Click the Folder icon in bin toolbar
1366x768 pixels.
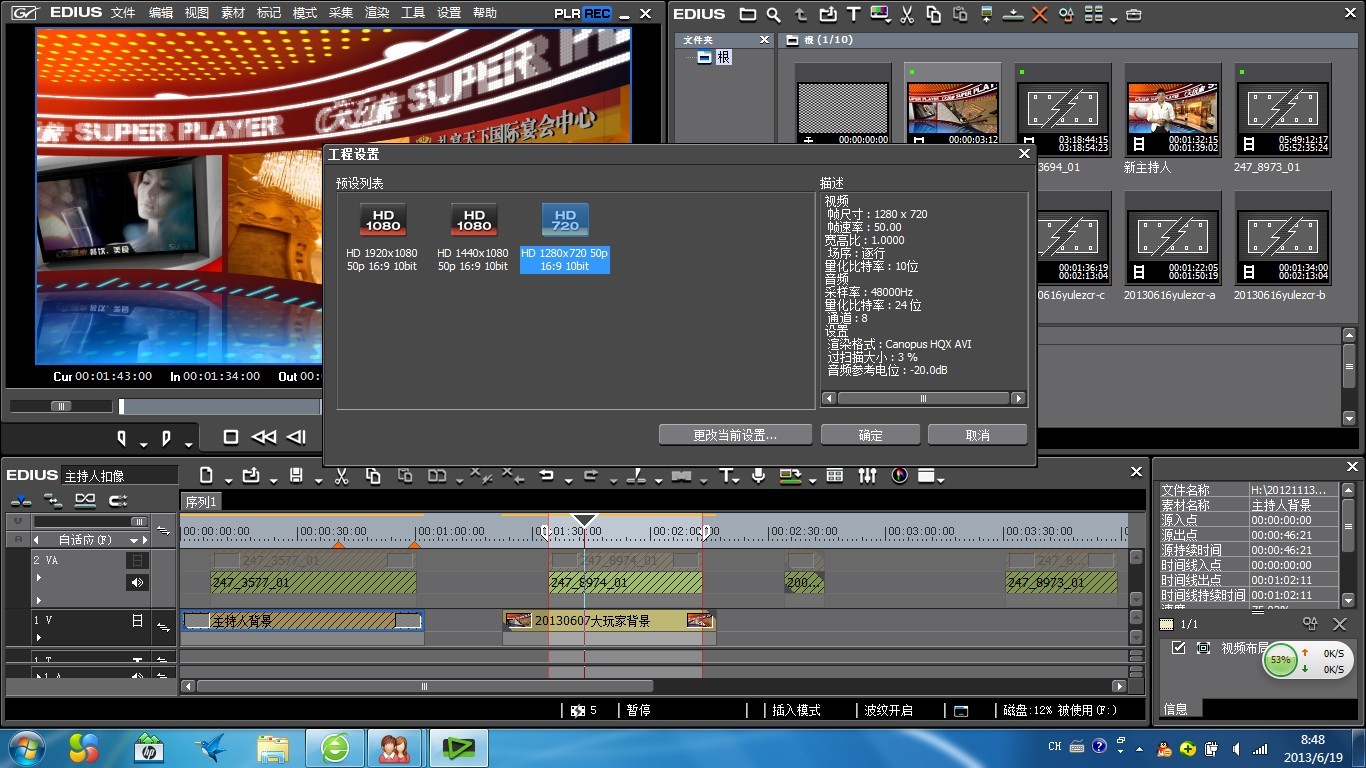[x=748, y=14]
